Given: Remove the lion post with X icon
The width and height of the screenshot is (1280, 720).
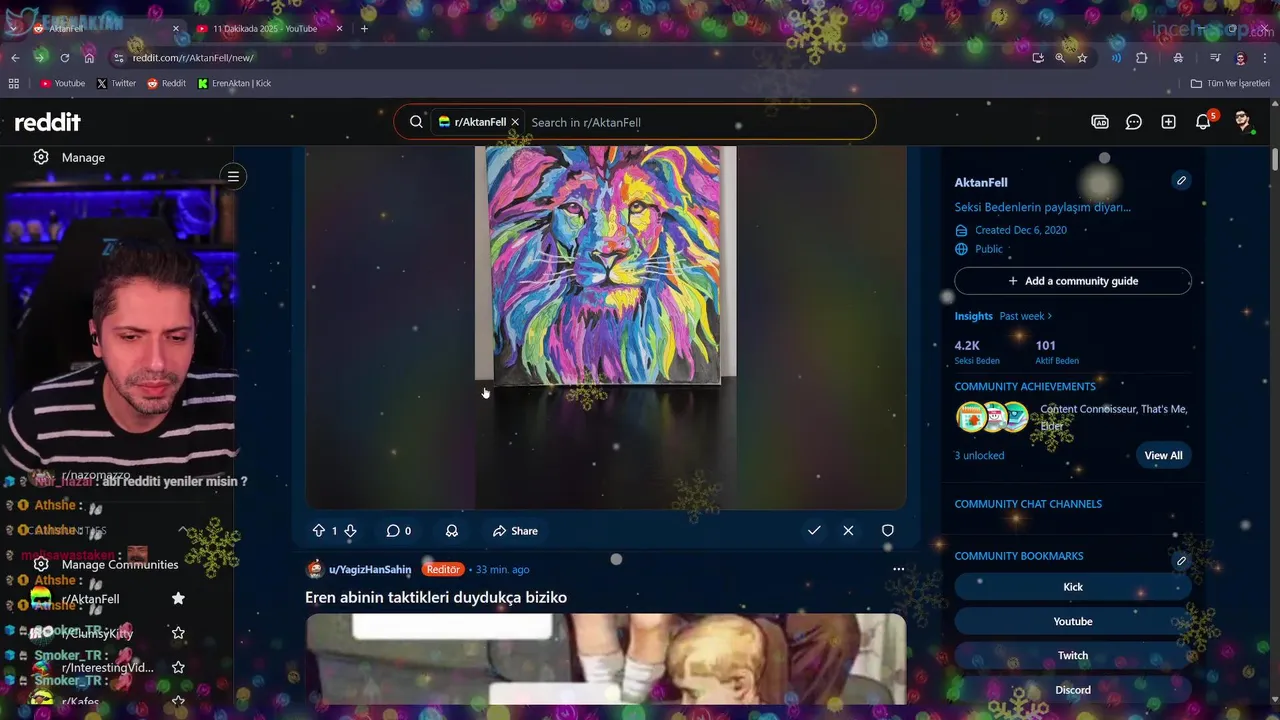Looking at the screenshot, I should pyautogui.click(x=848, y=531).
